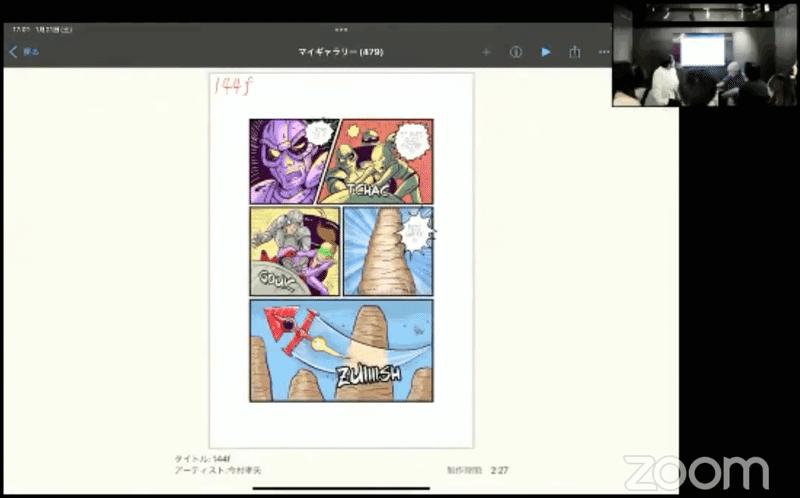Start playback with the blue play icon
The image size is (800, 498).
coord(545,52)
